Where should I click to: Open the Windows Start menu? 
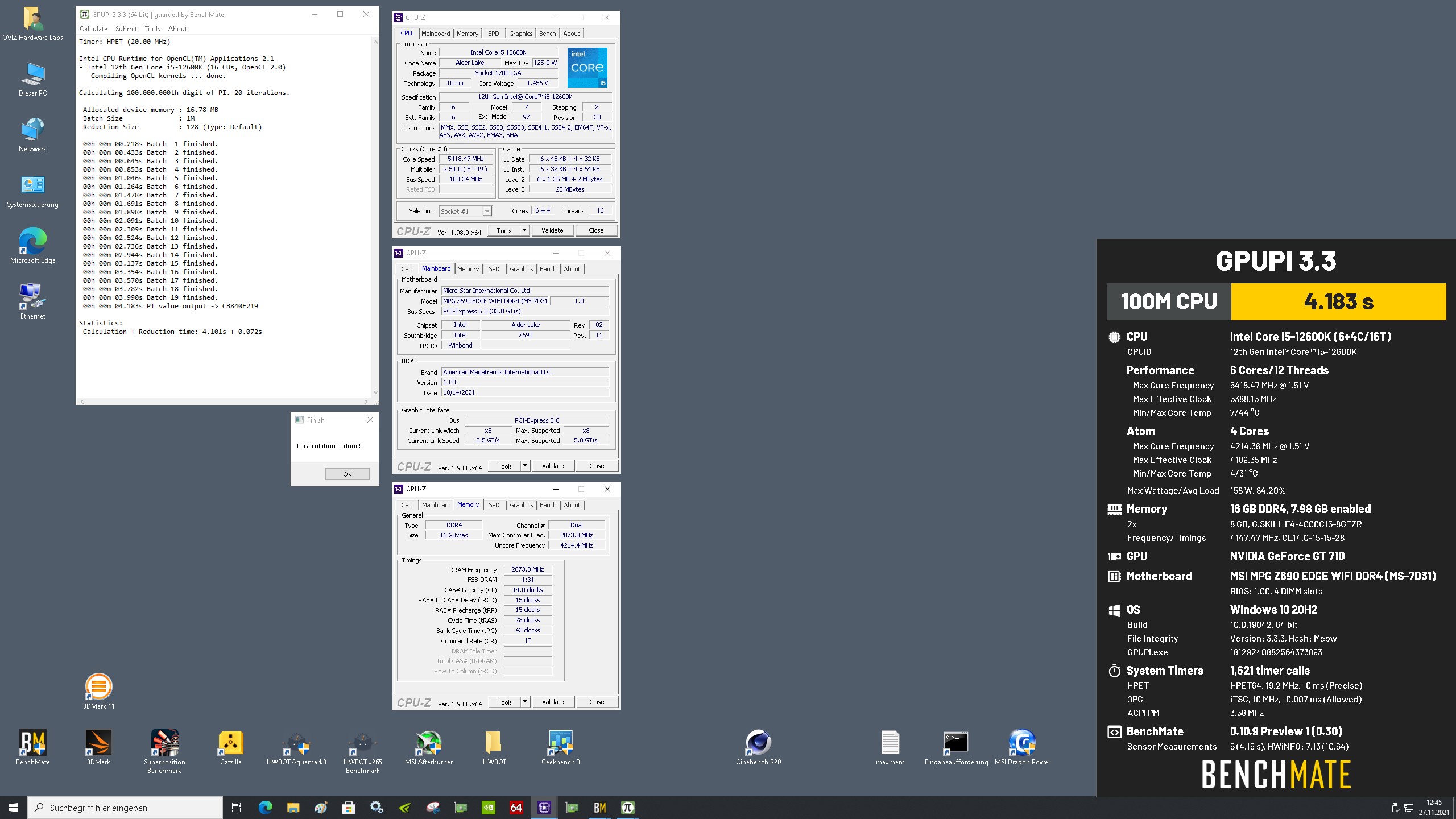click(x=14, y=808)
